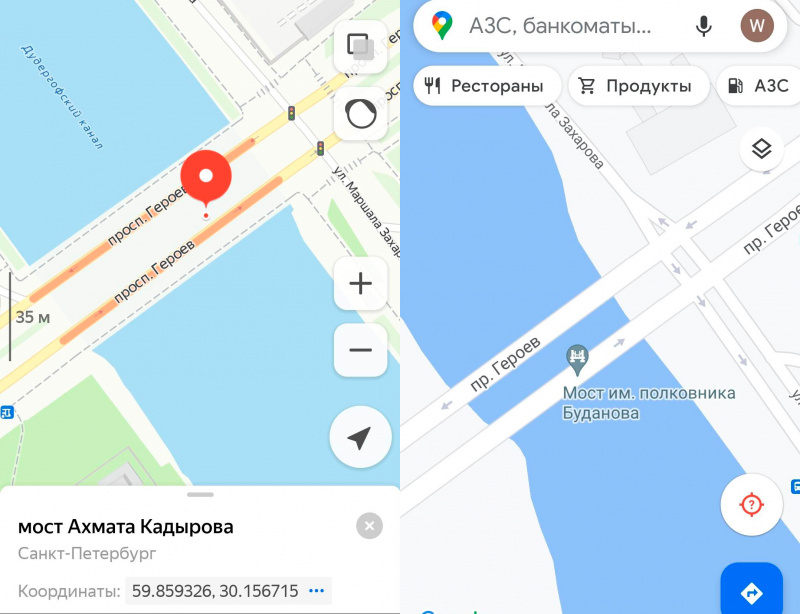Select the Продукты category chip

tap(639, 86)
